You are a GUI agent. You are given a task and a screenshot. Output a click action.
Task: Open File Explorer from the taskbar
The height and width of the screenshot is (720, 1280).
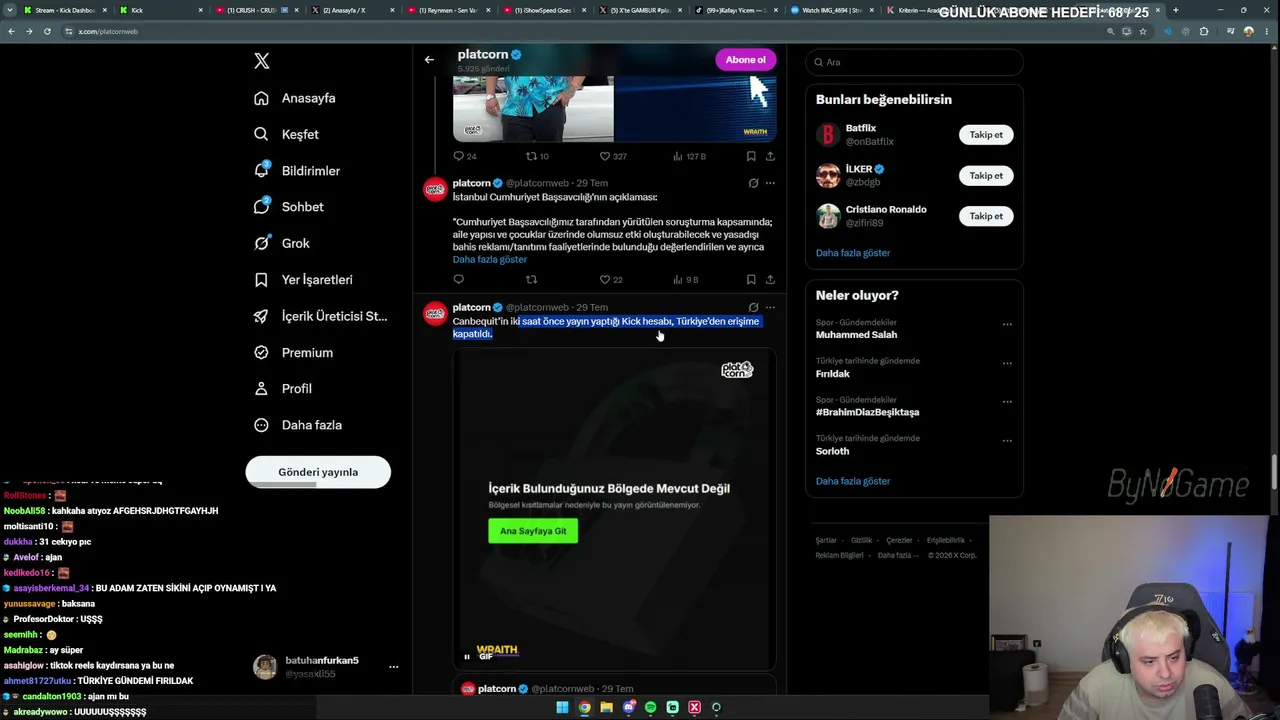tap(606, 708)
